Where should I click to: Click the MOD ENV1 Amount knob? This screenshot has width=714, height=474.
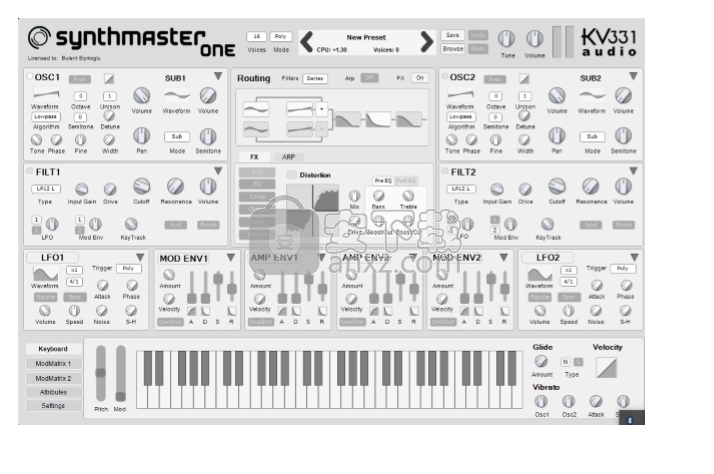[x=169, y=275]
